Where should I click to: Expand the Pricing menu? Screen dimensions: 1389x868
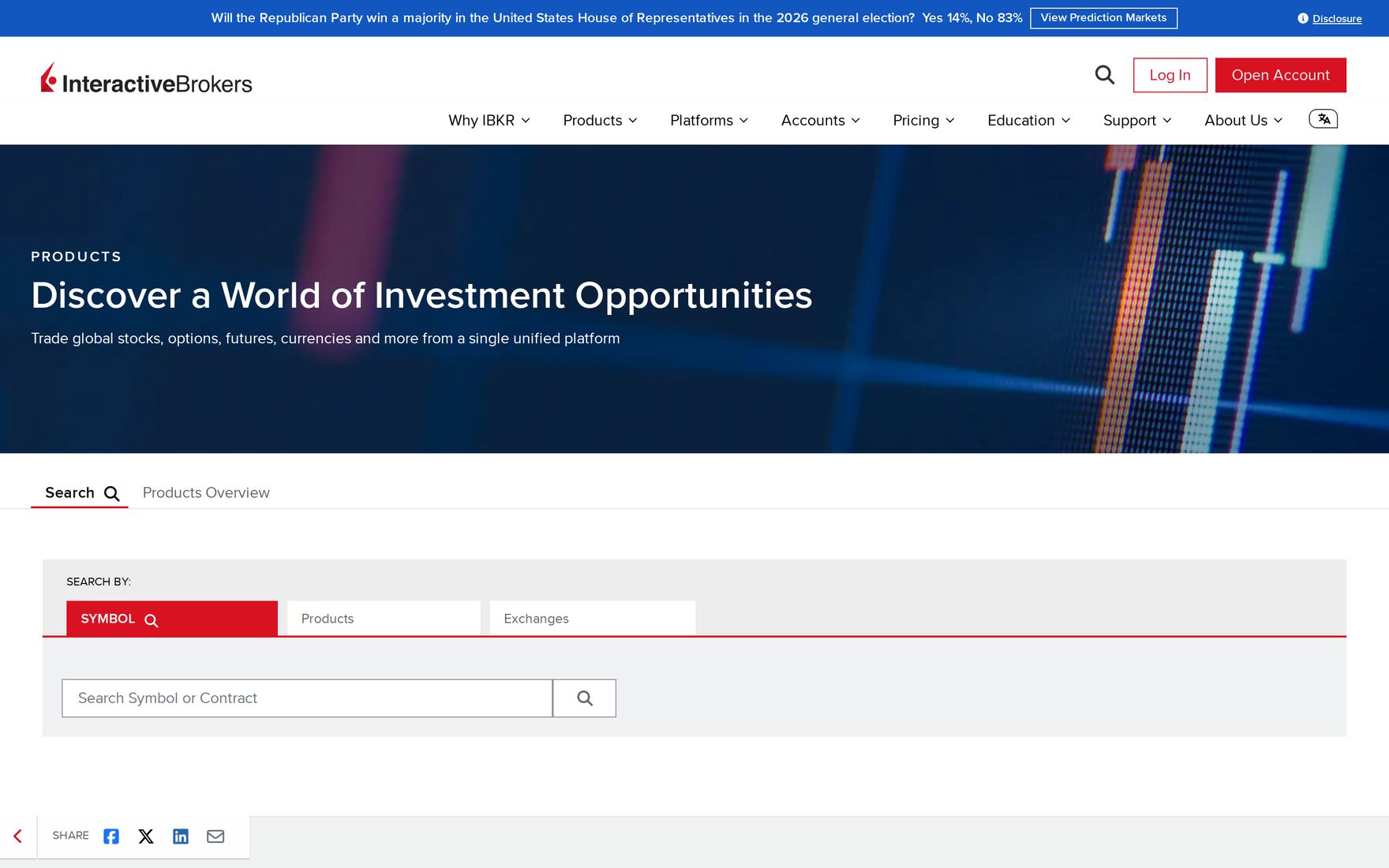pyautogui.click(x=923, y=120)
